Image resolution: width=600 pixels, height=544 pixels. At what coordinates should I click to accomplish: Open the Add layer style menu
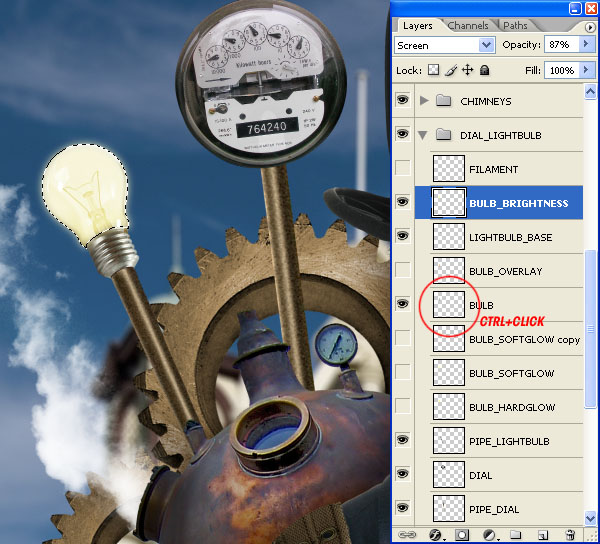coord(435,535)
